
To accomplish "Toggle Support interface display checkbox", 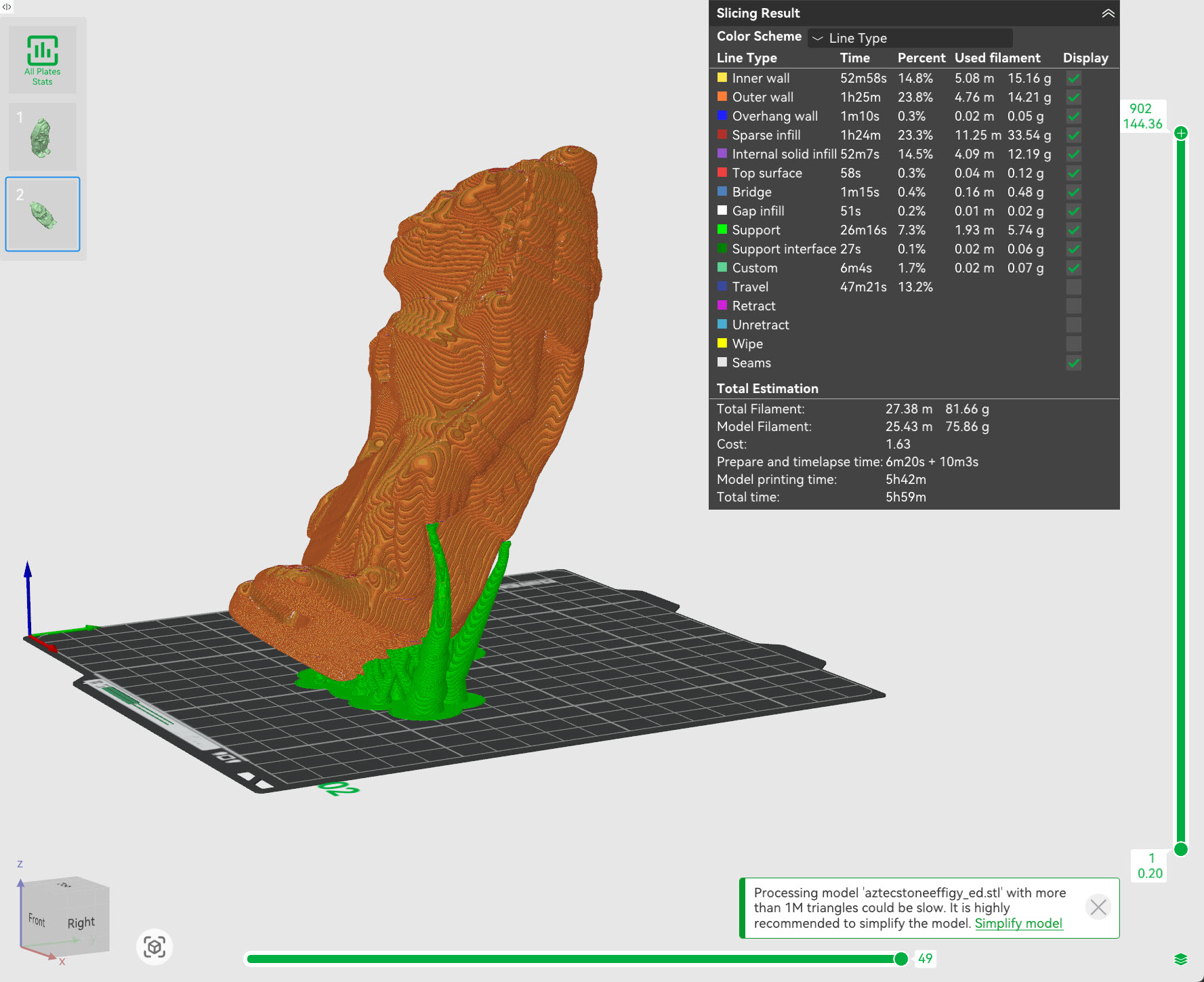I will pos(1073,249).
